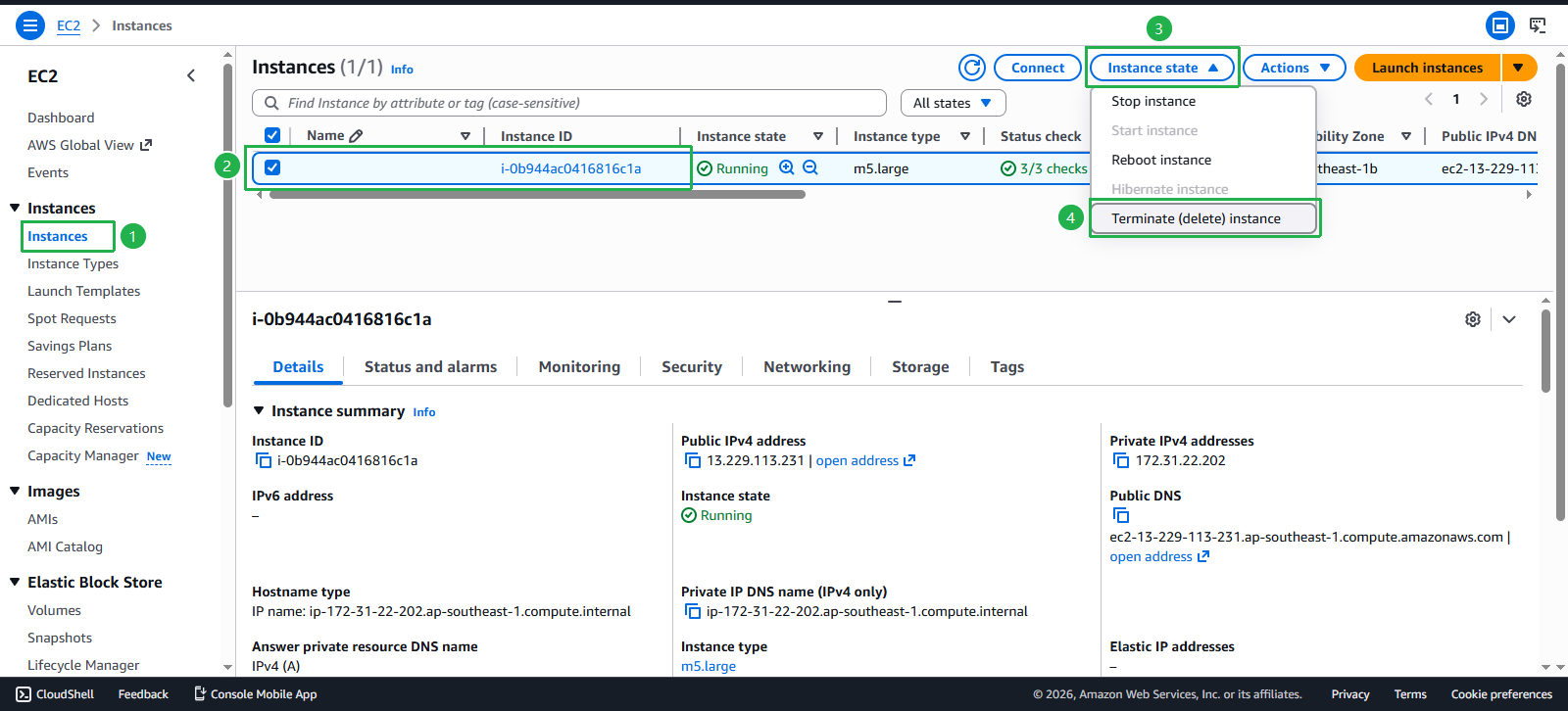Click the blue panel icon in top bar
This screenshot has height=711, width=1568.
(1500, 25)
